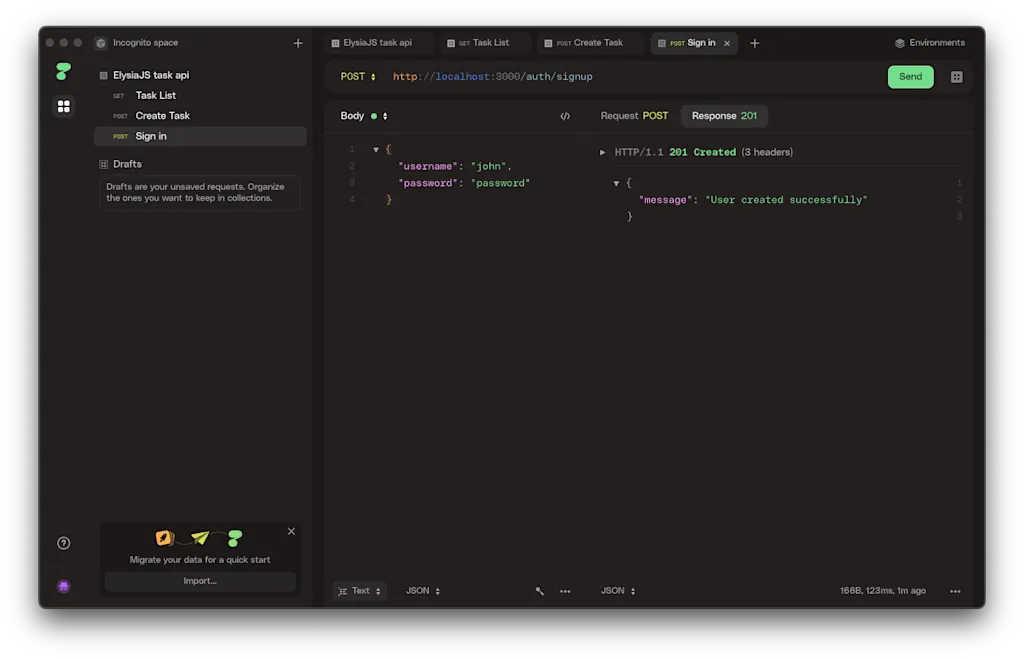Select the Sign in tab

693,43
